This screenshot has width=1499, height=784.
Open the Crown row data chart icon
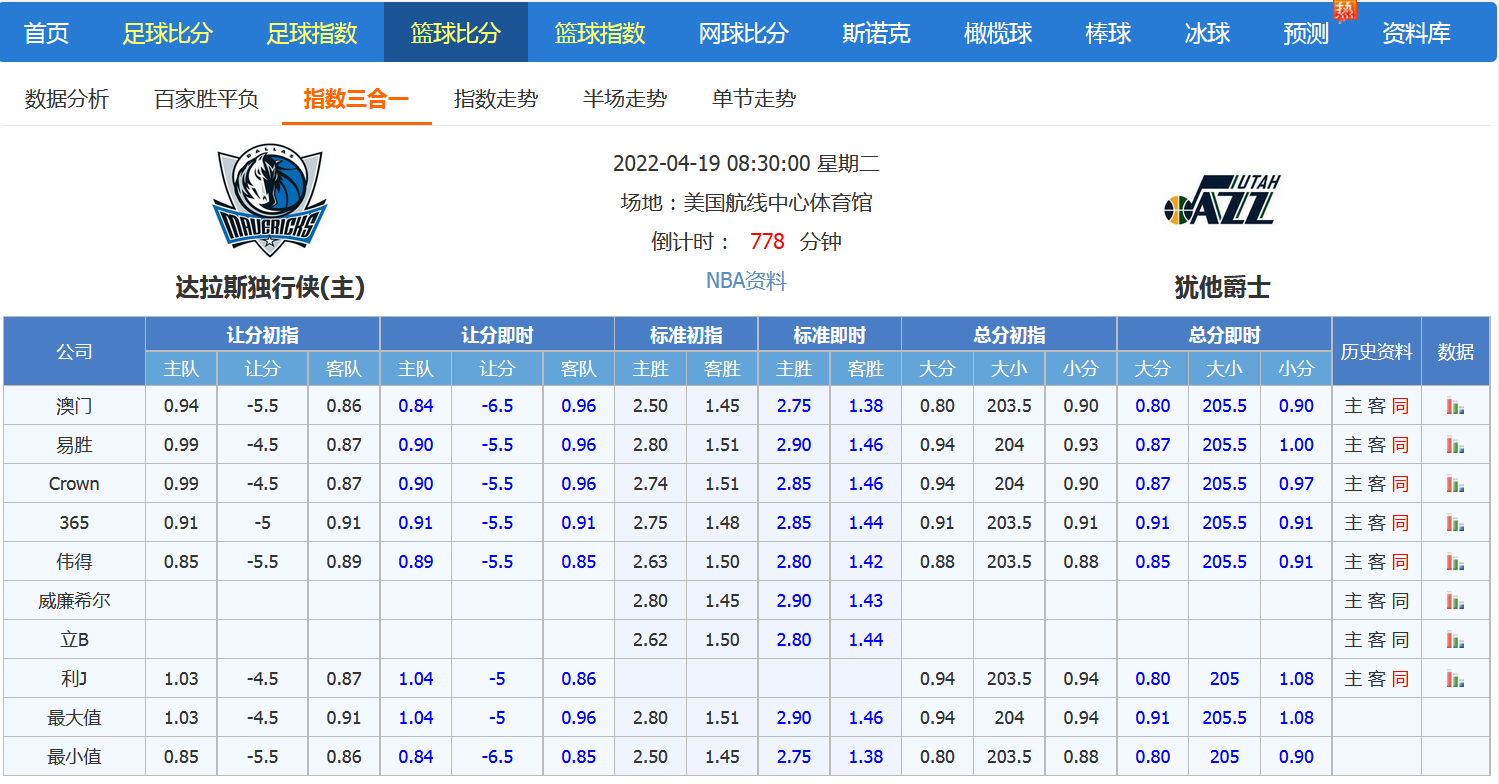1455,484
